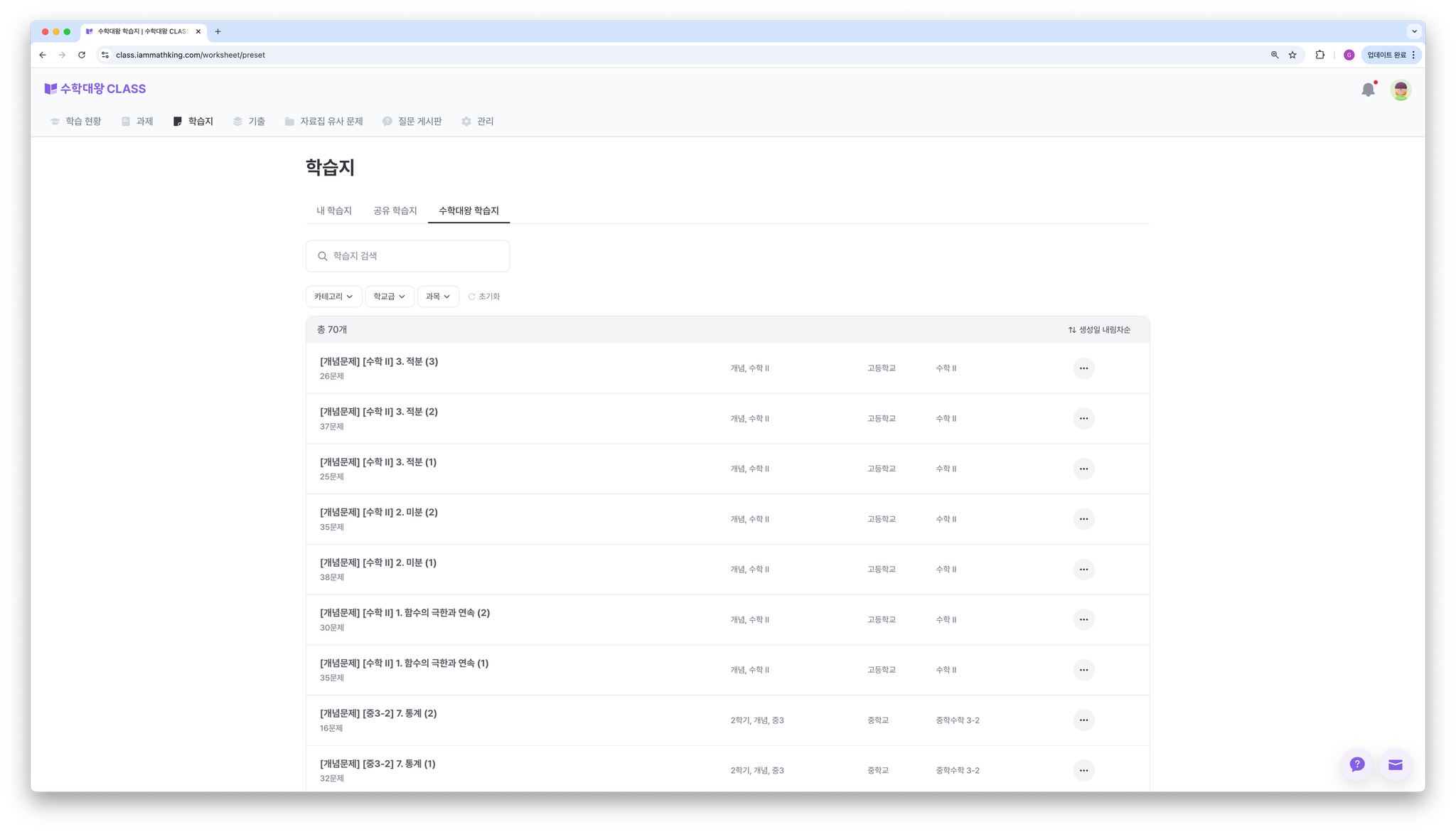
Task: Click the browser forward arrow
Action: click(x=62, y=55)
